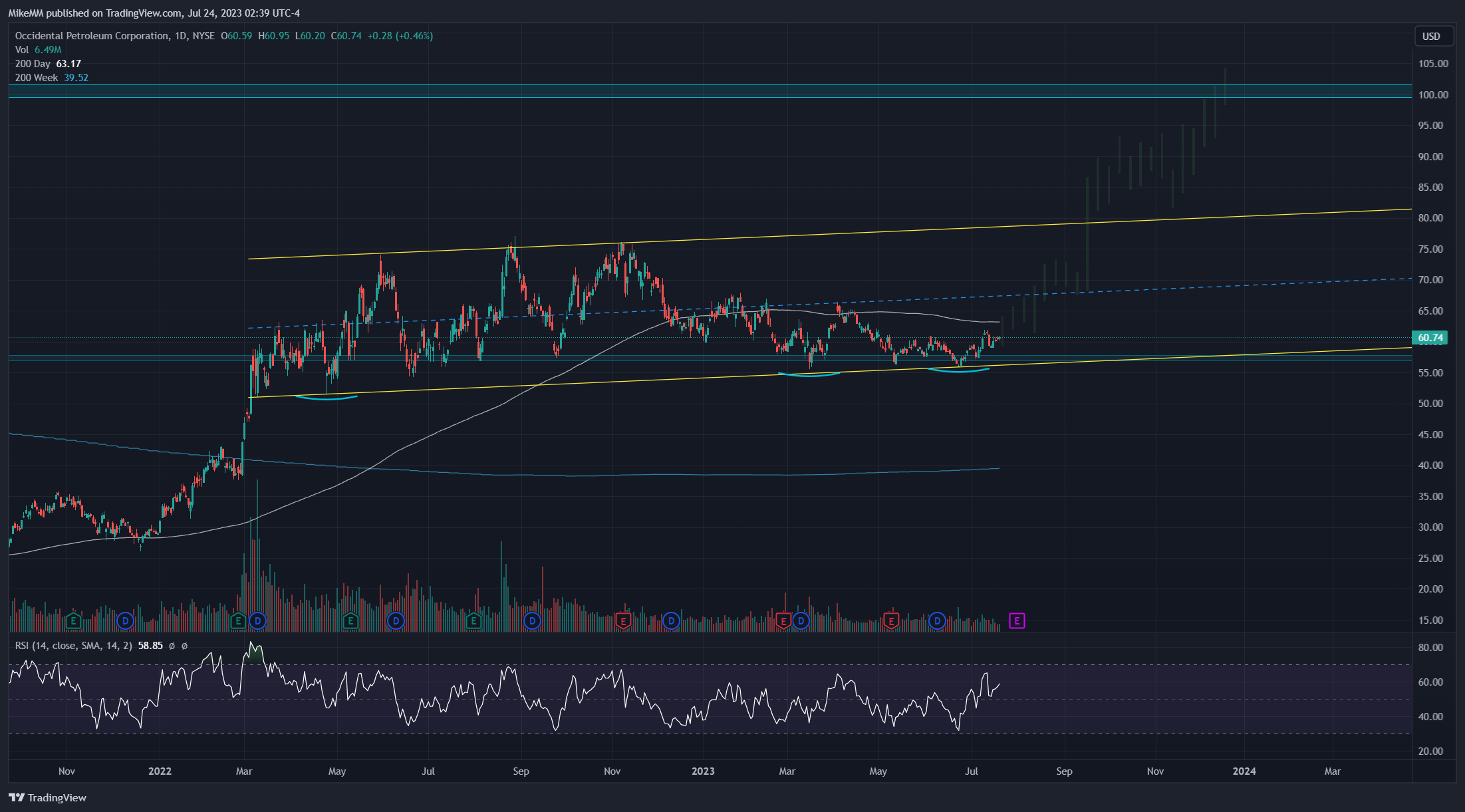Open the green earnings marker near May 2022

click(x=350, y=622)
